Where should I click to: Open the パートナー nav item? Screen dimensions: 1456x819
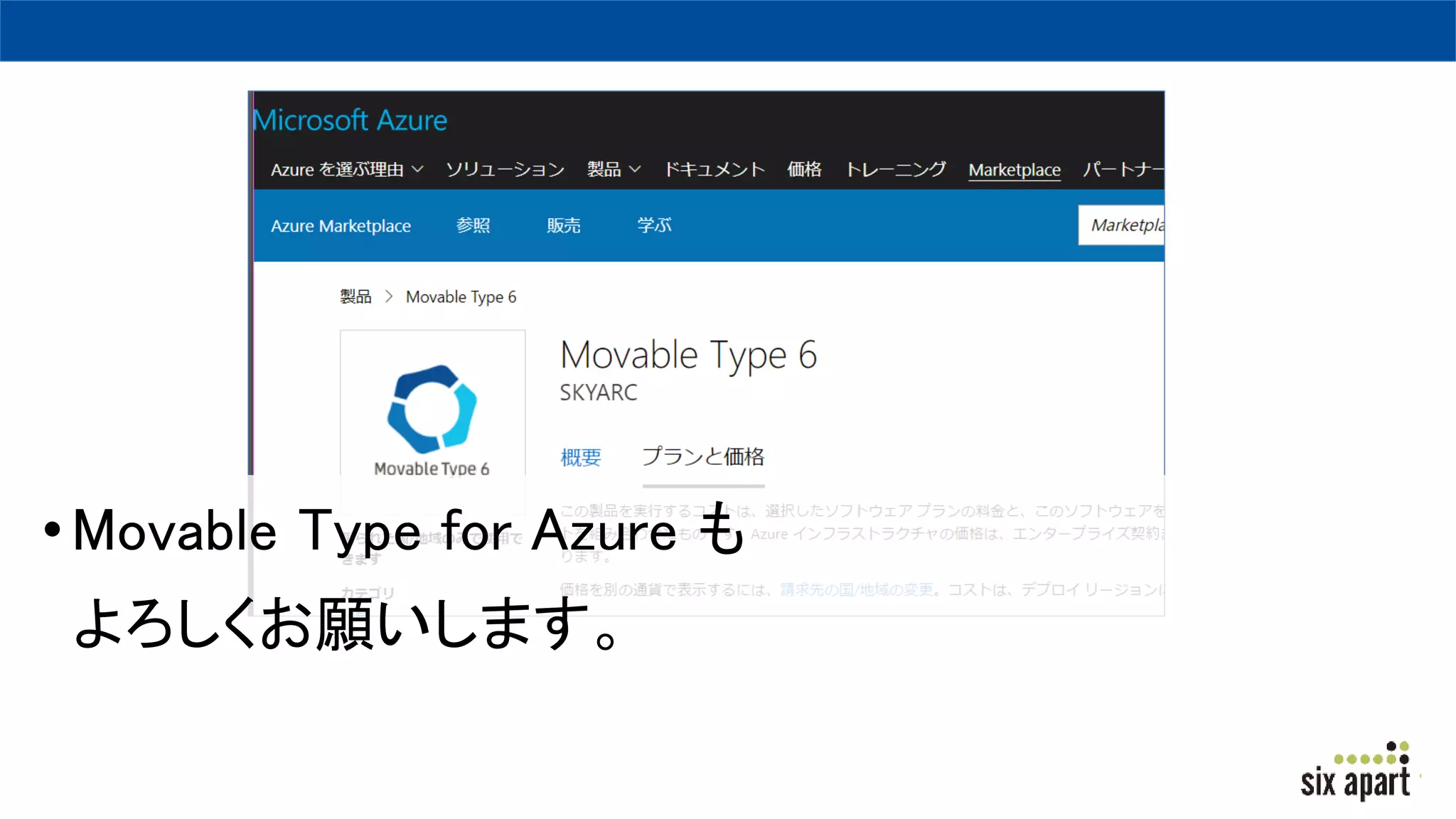pos(1123,169)
